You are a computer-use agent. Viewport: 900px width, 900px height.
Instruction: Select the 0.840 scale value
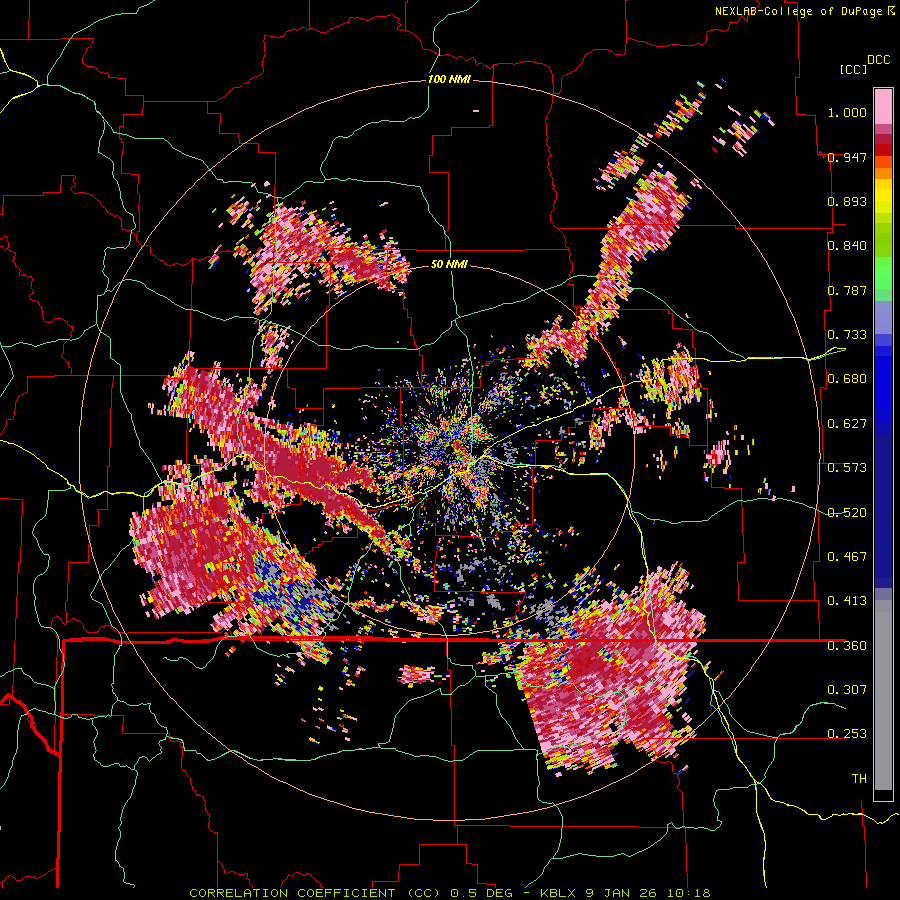(x=847, y=246)
